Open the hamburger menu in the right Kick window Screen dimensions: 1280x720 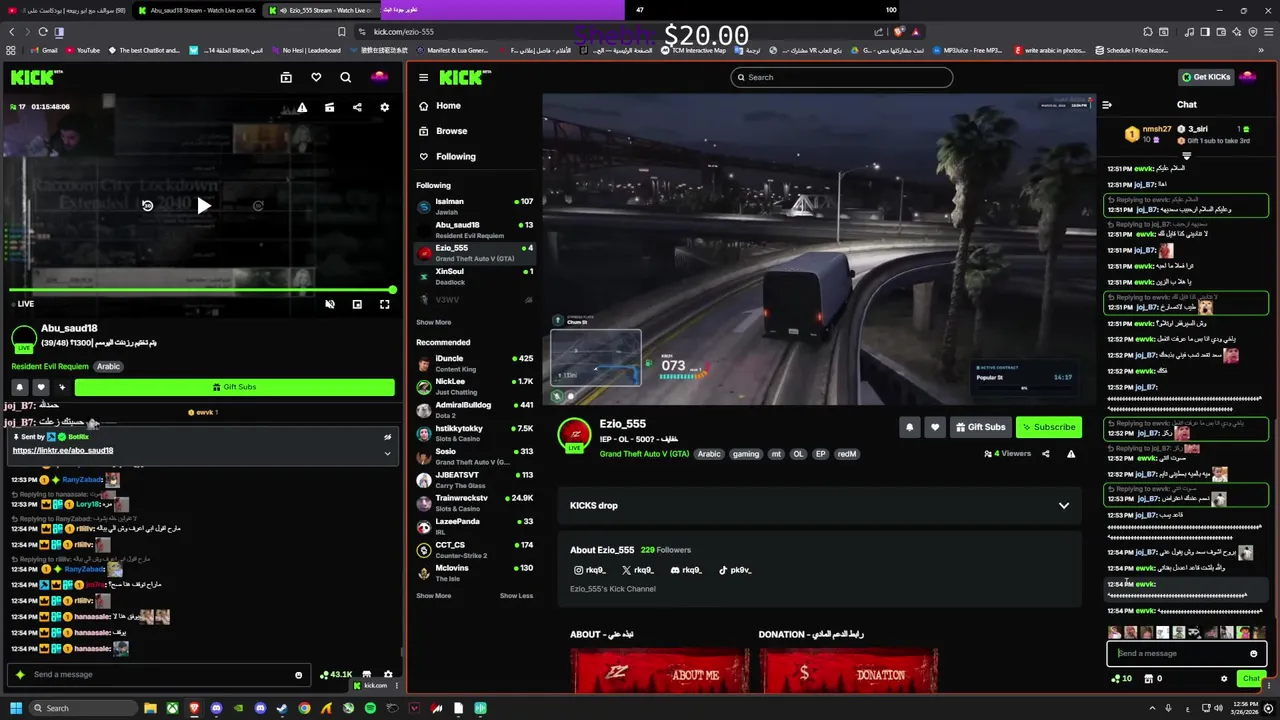423,77
